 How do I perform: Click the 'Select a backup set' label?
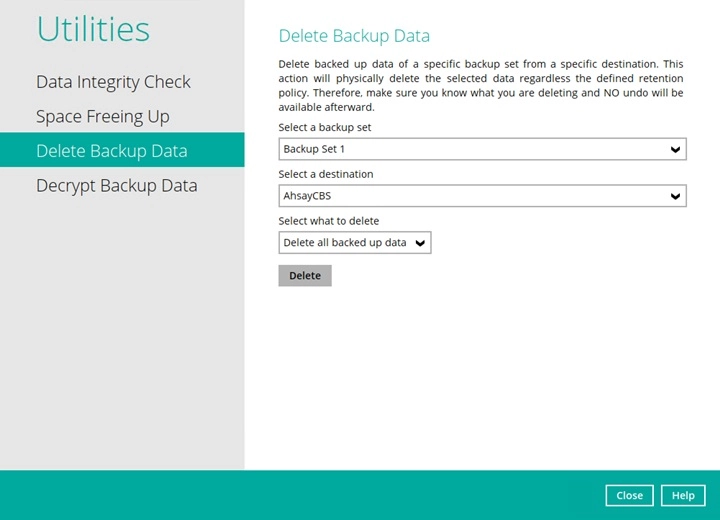pos(325,127)
